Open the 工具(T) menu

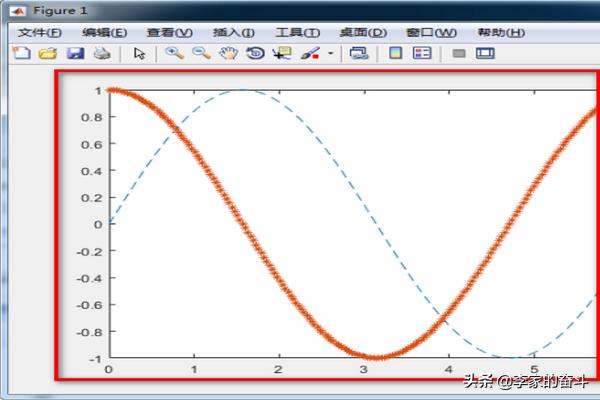[298, 33]
